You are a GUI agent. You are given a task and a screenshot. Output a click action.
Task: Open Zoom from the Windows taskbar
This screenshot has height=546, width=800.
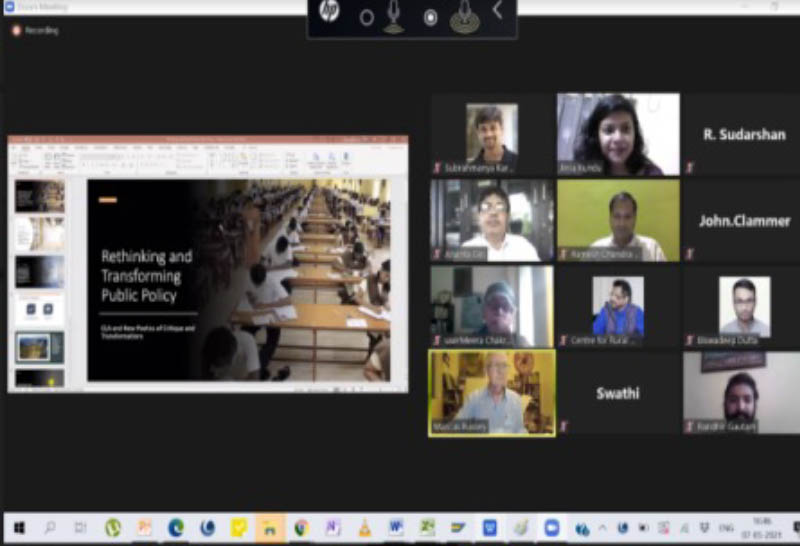coord(552,527)
